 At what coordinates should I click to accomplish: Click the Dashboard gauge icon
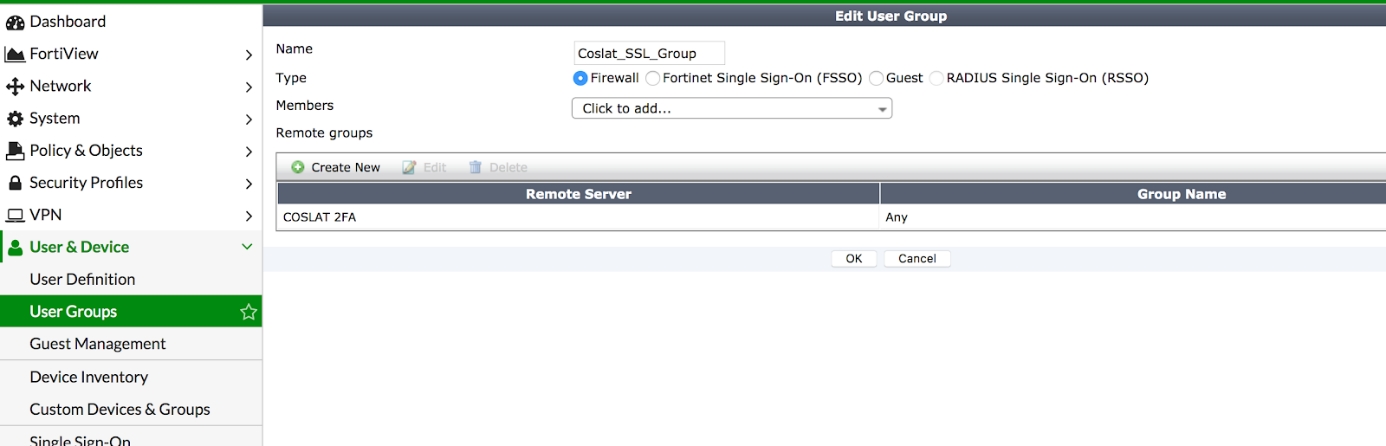pos(15,22)
